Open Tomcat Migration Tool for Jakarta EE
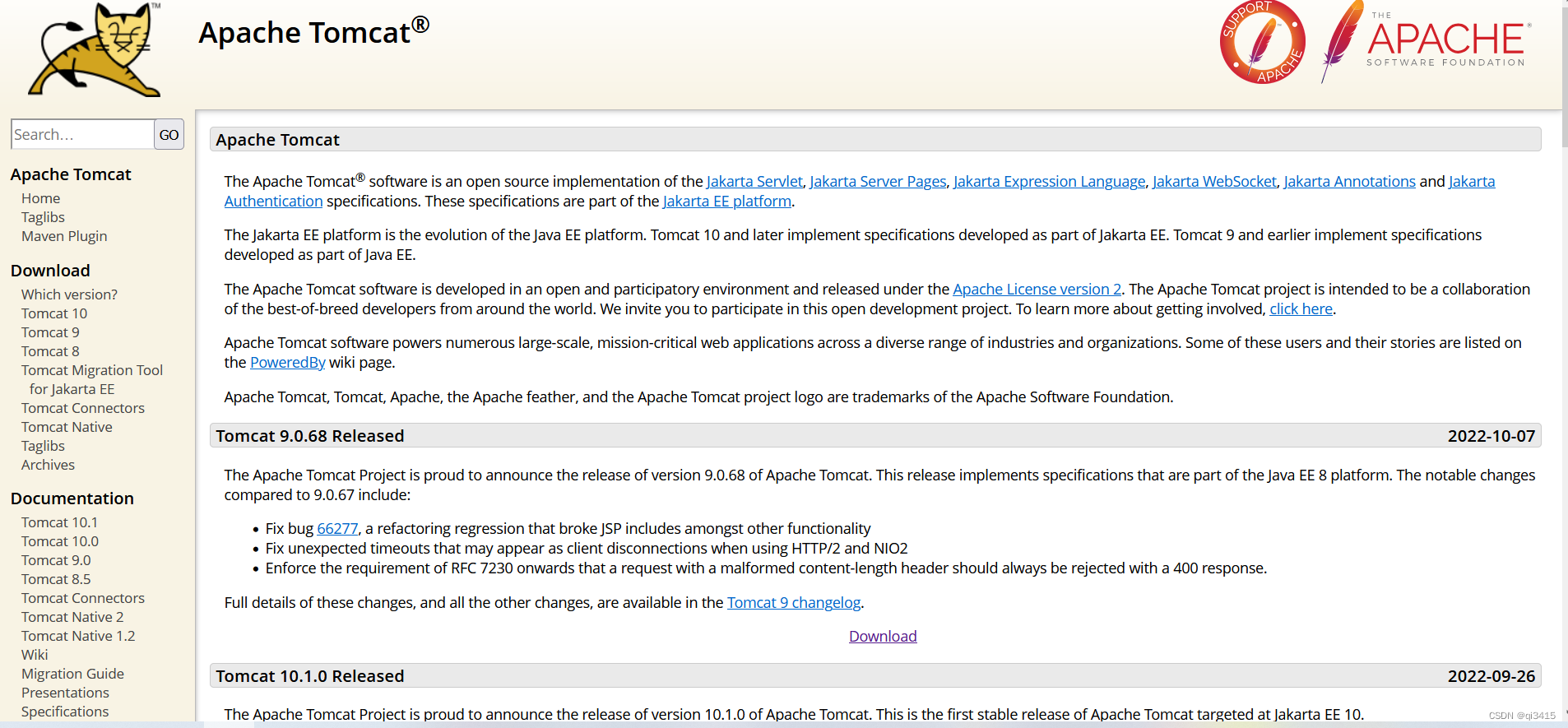Screen dimensions: 1568x728 point(92,379)
